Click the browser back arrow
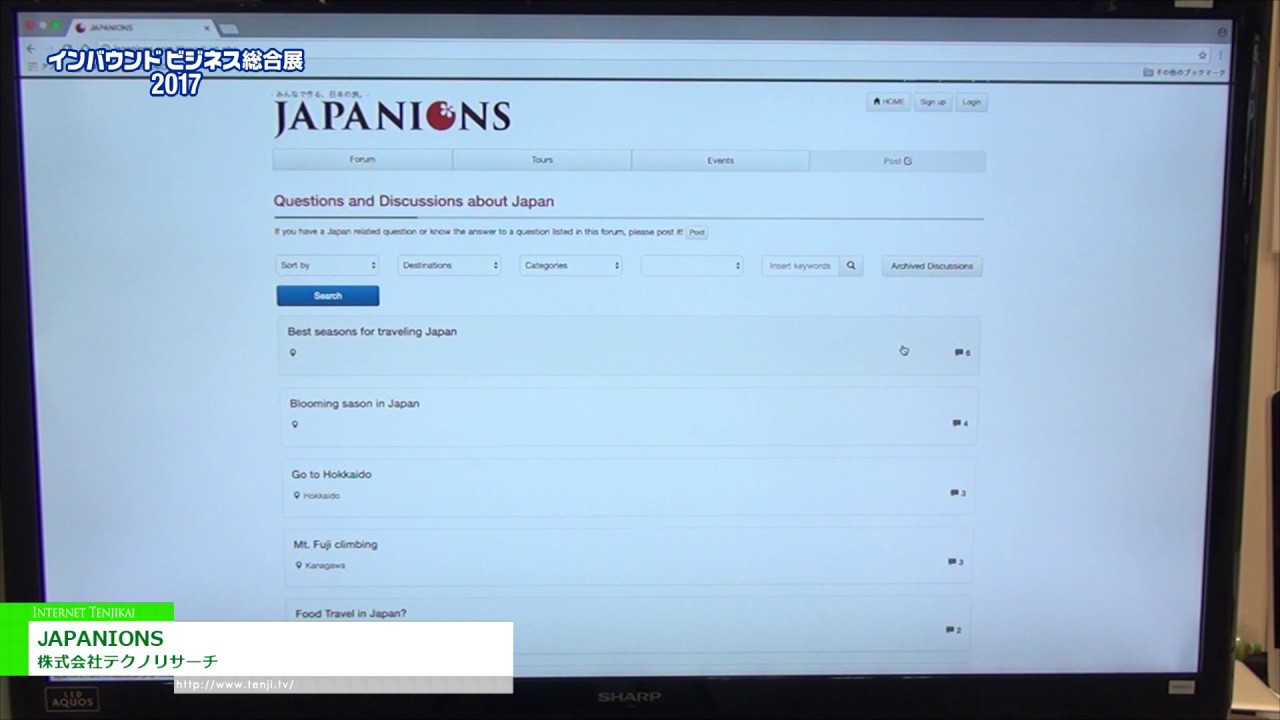This screenshot has height=720, width=1280. [31, 49]
